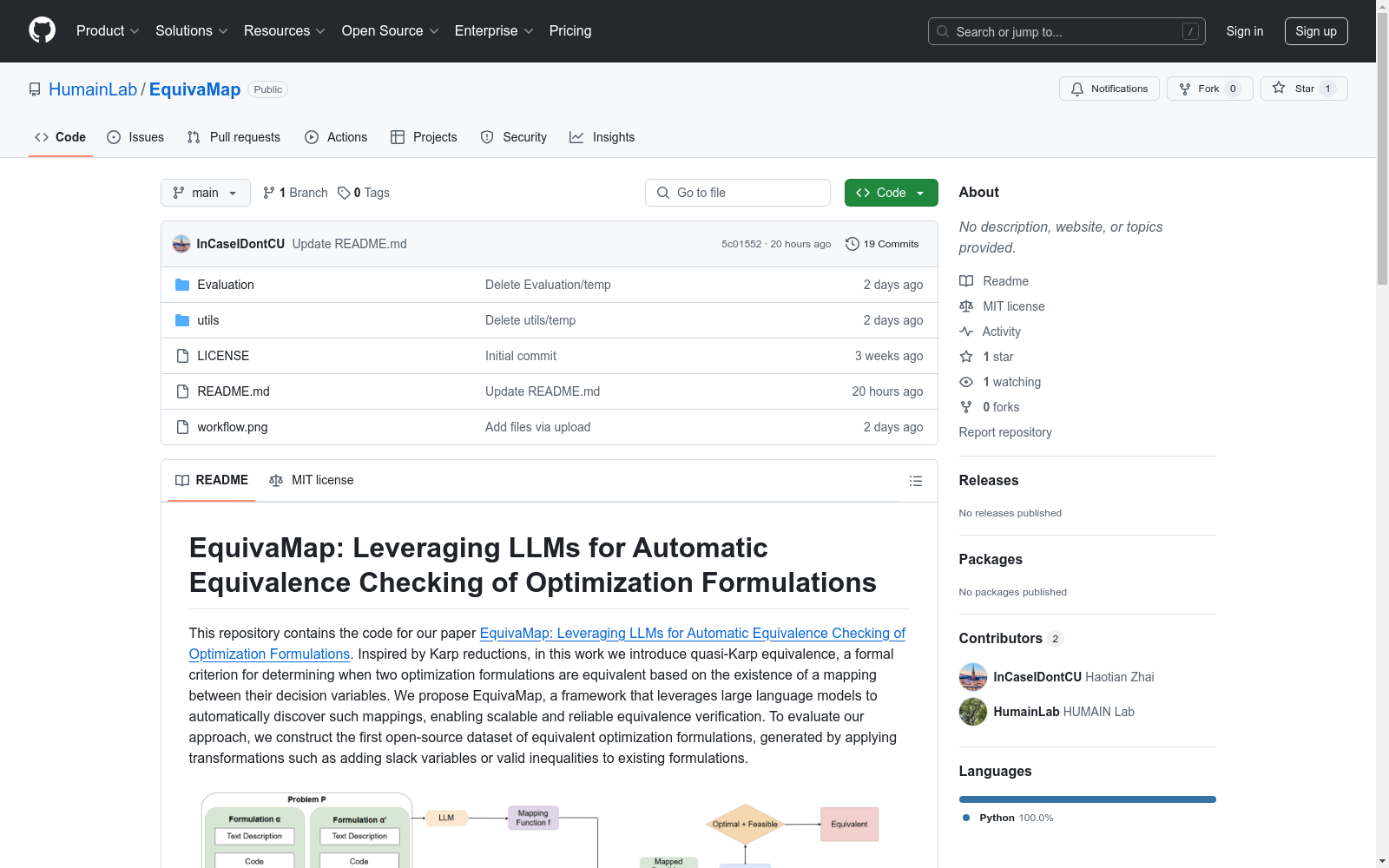Viewport: 1389px width, 868px height.
Task: Open the HumainLab owner link
Action: 93,89
